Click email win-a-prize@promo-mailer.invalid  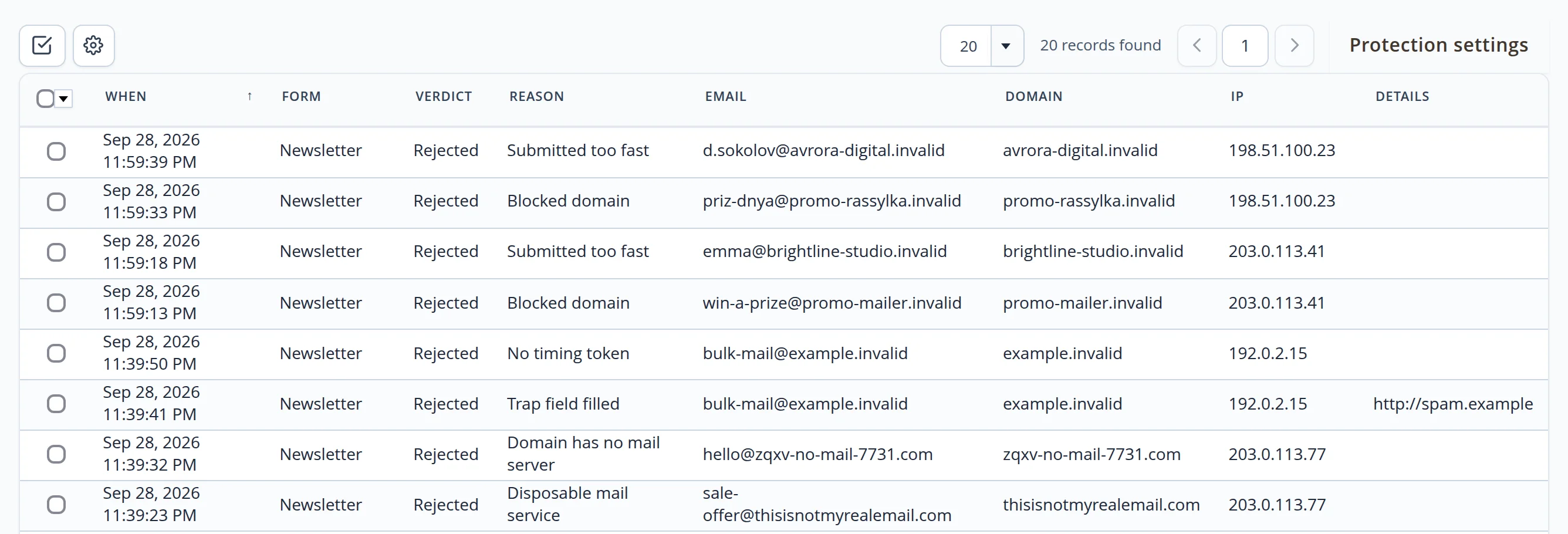click(x=832, y=303)
